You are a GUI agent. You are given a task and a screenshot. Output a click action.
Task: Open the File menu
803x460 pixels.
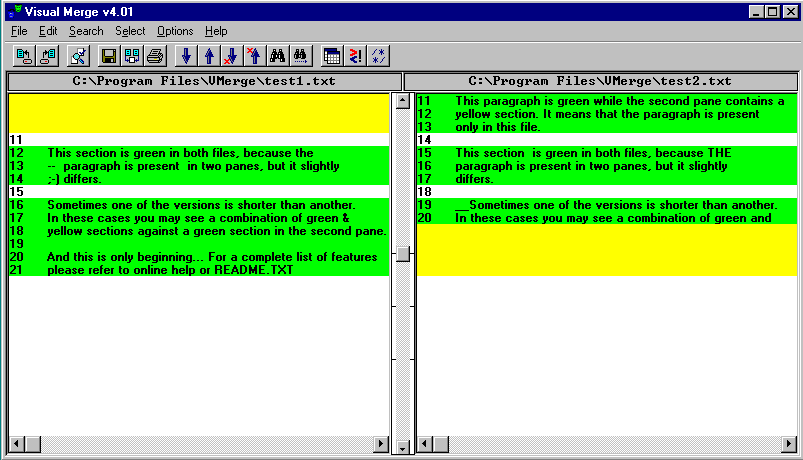tap(19, 31)
